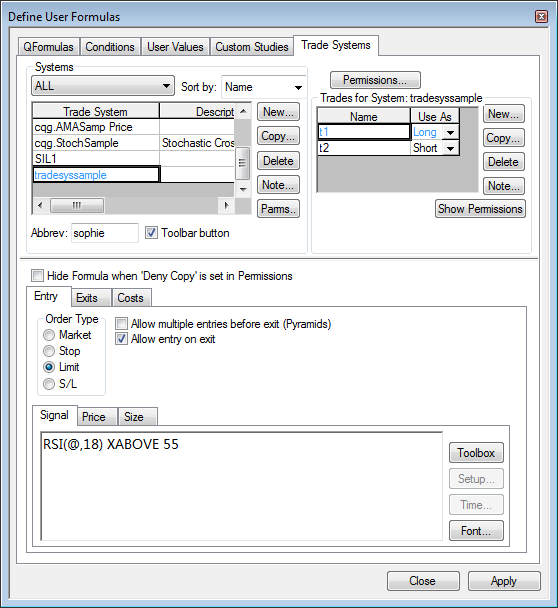Click down arrow of Trade System list scrollbar
The image size is (558, 608).
pyautogui.click(x=243, y=190)
